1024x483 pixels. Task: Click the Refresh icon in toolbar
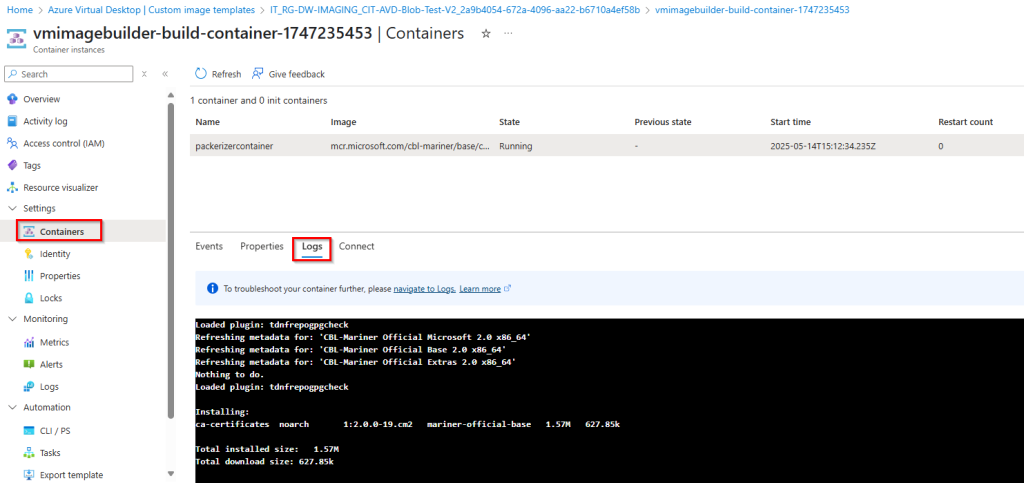[201, 74]
